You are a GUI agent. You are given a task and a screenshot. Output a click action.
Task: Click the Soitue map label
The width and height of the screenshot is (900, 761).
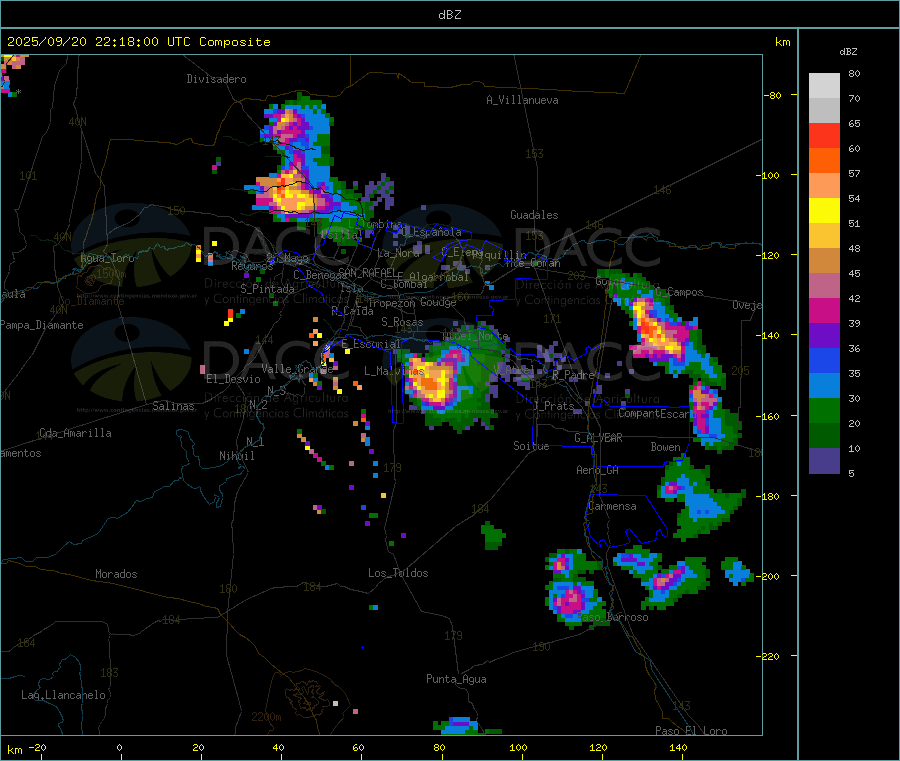(531, 446)
